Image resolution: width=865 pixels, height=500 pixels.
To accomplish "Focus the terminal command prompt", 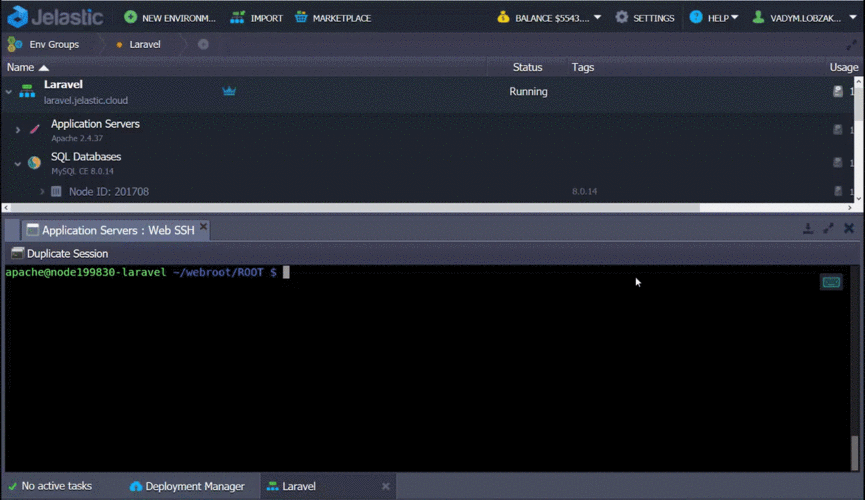I will [147, 272].
